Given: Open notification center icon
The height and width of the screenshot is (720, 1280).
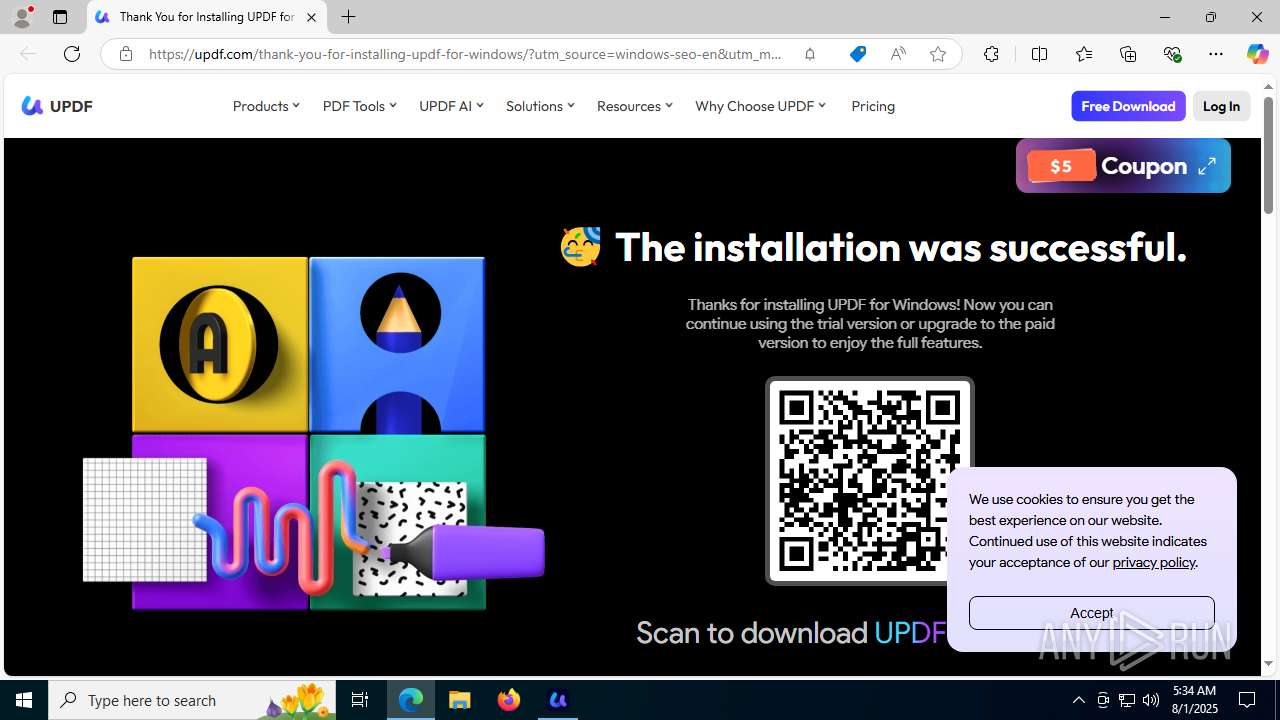Looking at the screenshot, I should click(1248, 700).
